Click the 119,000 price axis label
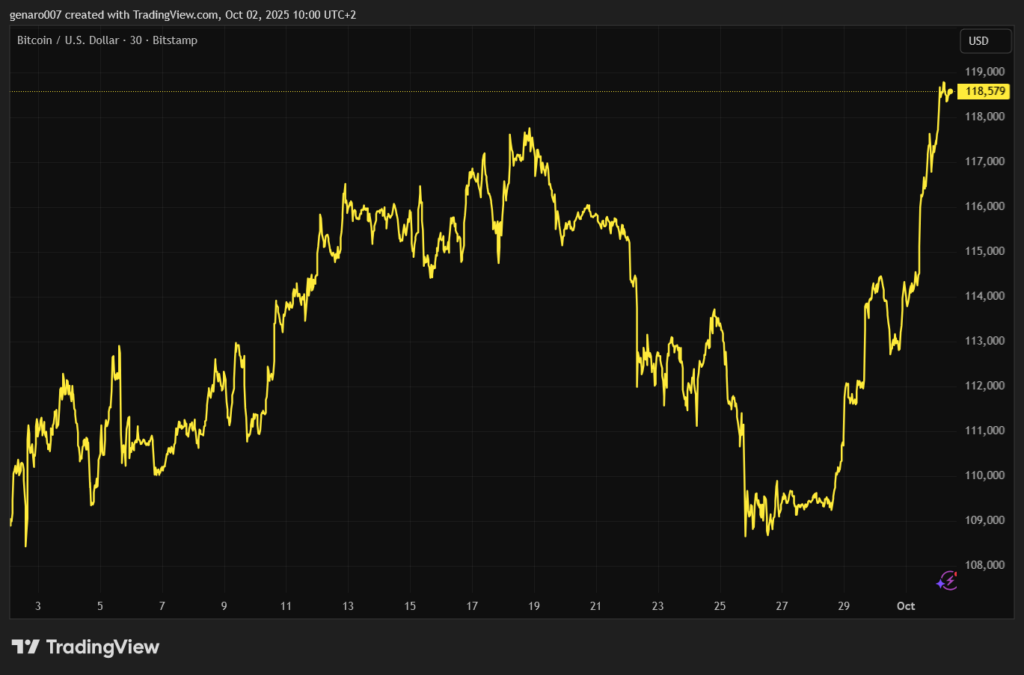 [984, 72]
